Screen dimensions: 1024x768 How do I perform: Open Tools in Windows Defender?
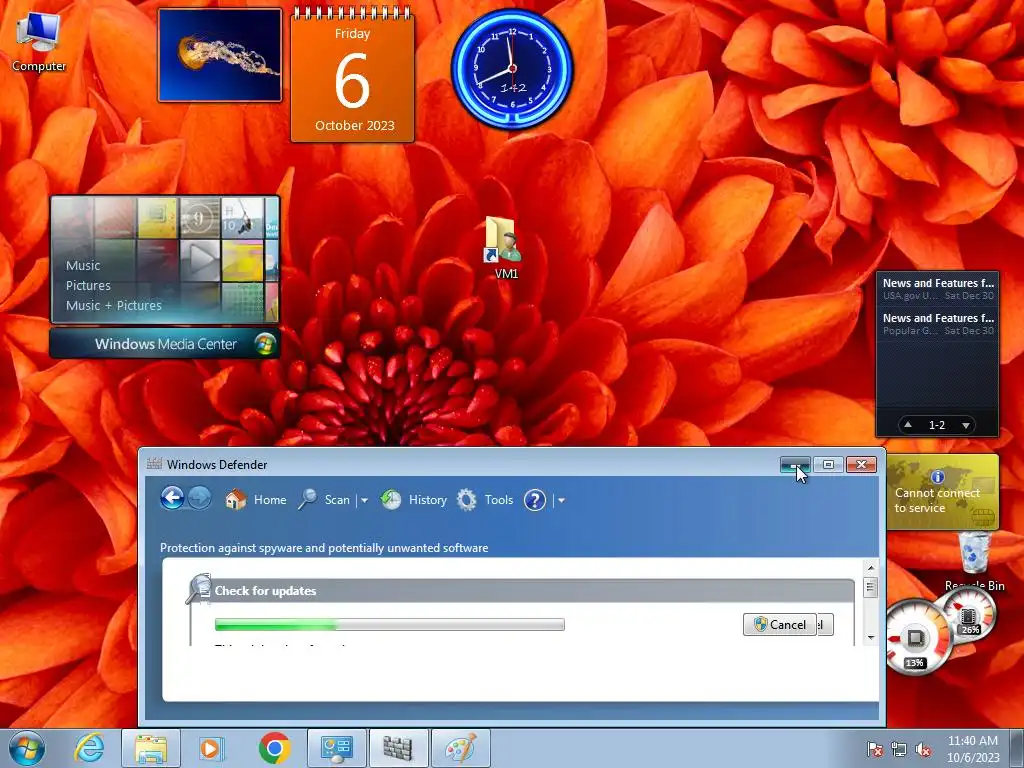(485, 500)
